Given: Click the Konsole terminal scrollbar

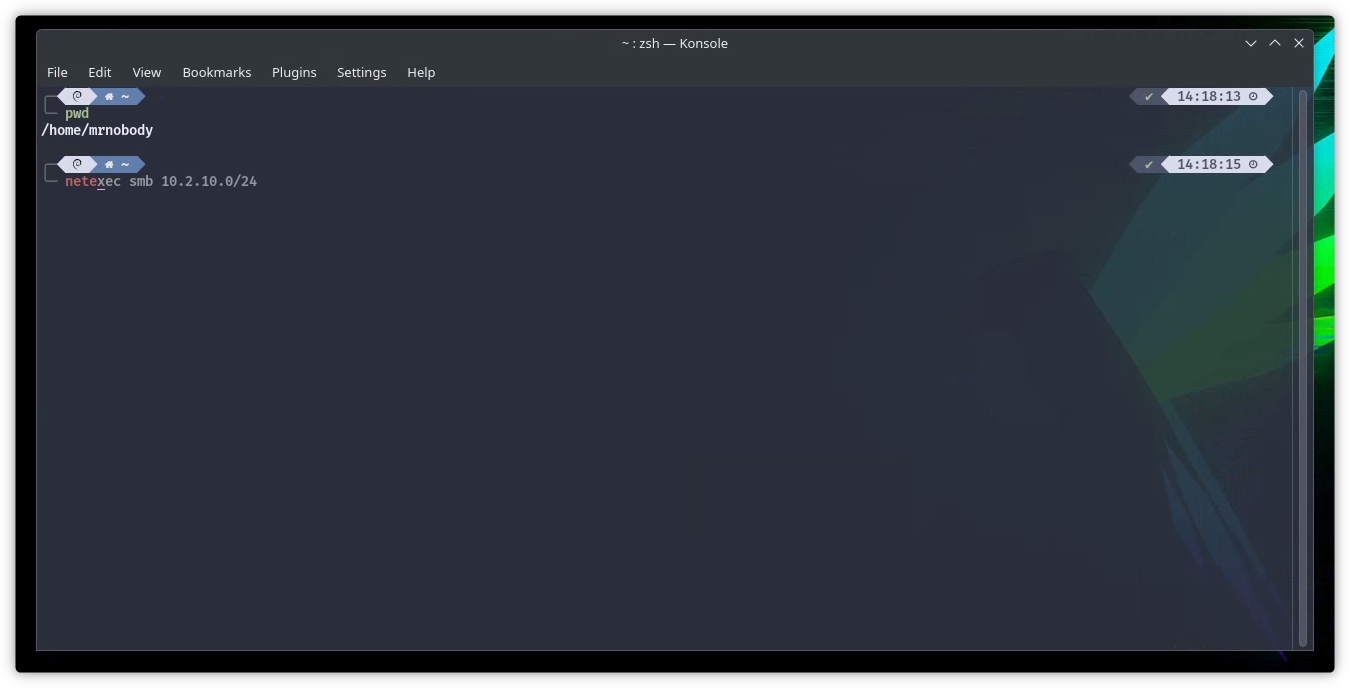Looking at the screenshot, I should 1302,368.
